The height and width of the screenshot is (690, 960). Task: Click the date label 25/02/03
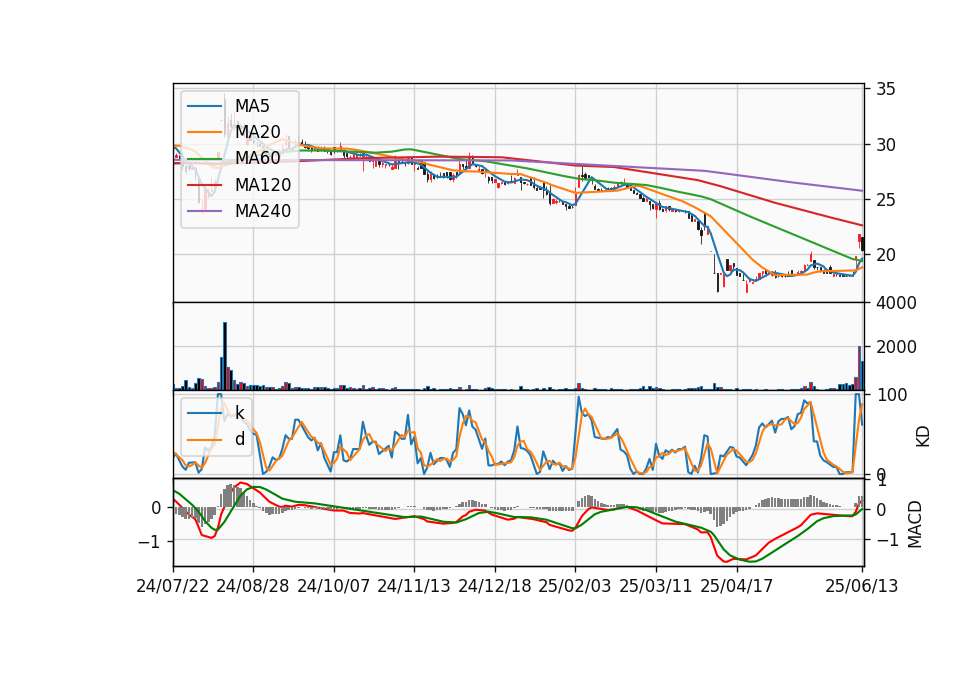point(575,586)
